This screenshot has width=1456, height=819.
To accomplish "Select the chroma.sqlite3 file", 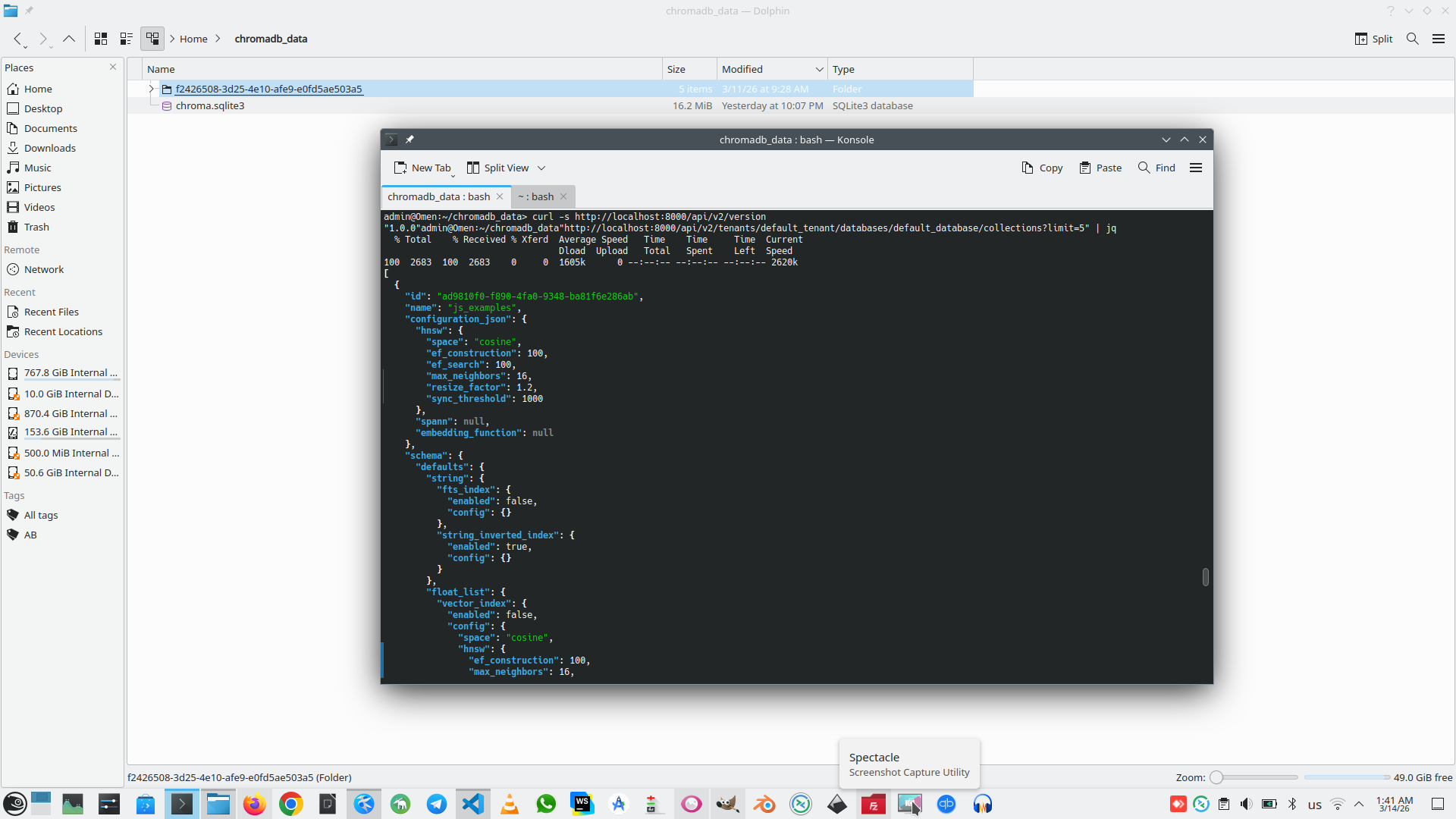I will (x=210, y=105).
